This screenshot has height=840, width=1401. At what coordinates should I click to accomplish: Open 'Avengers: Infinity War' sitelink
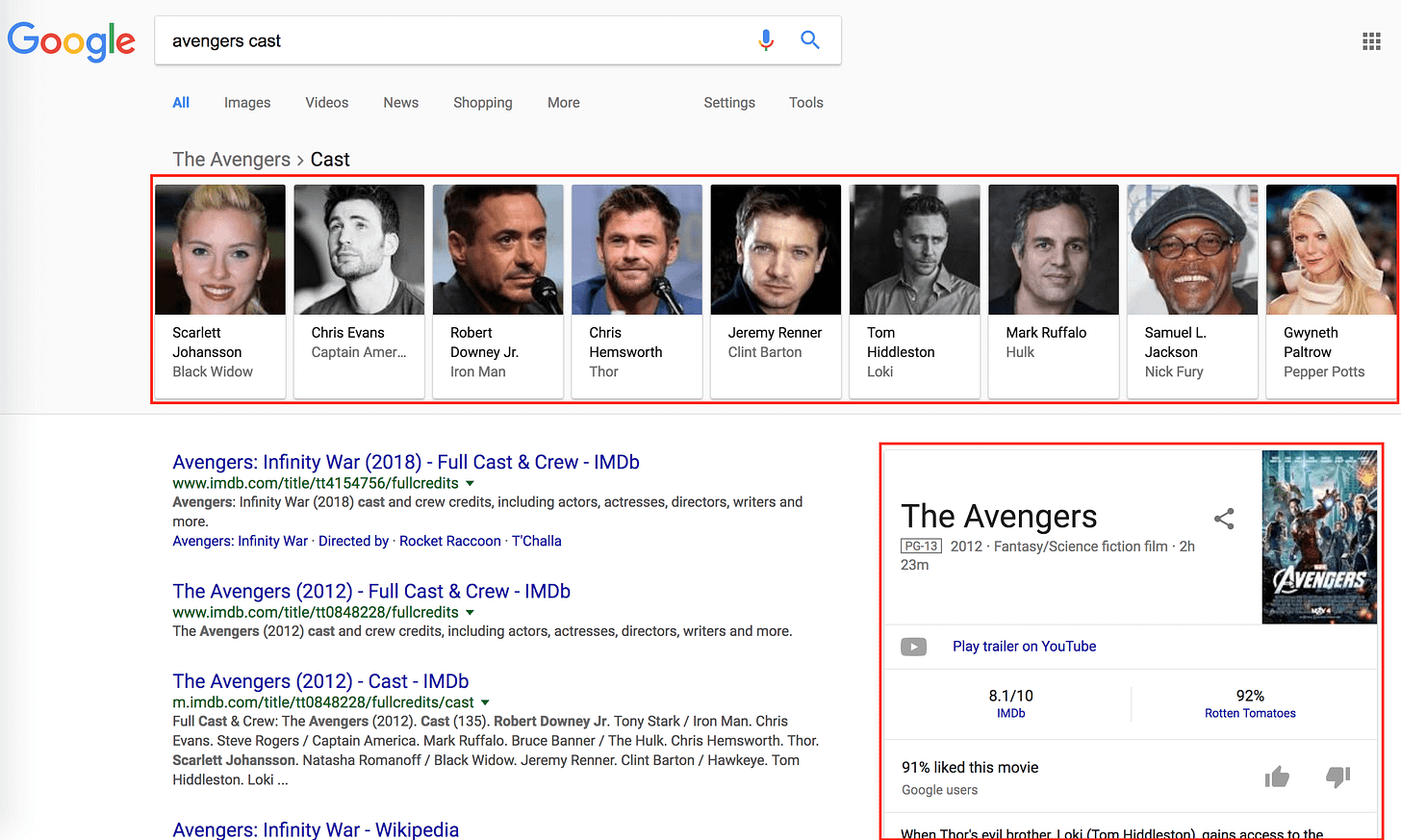240,542
